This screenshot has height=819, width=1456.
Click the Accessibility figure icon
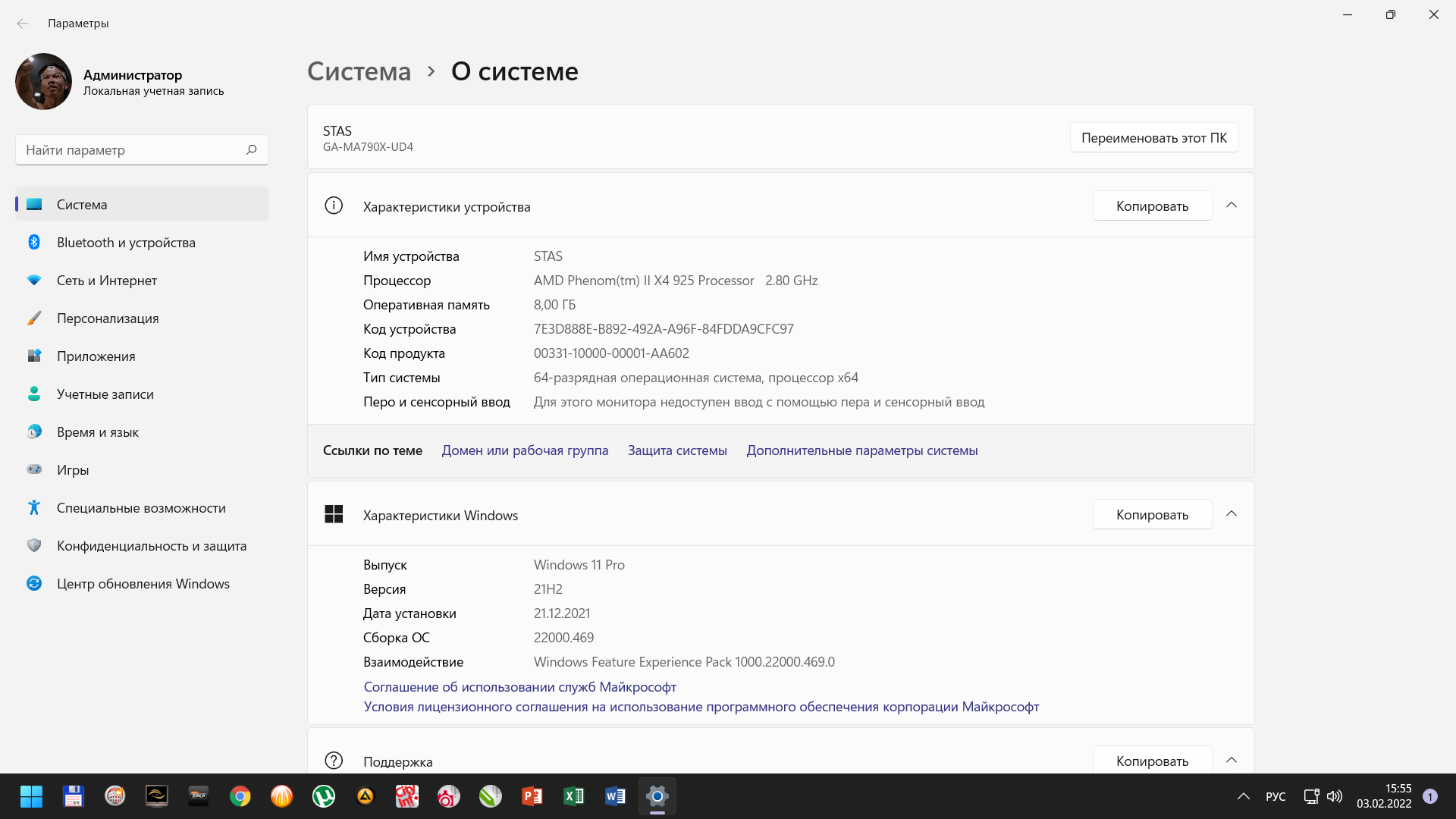point(34,507)
